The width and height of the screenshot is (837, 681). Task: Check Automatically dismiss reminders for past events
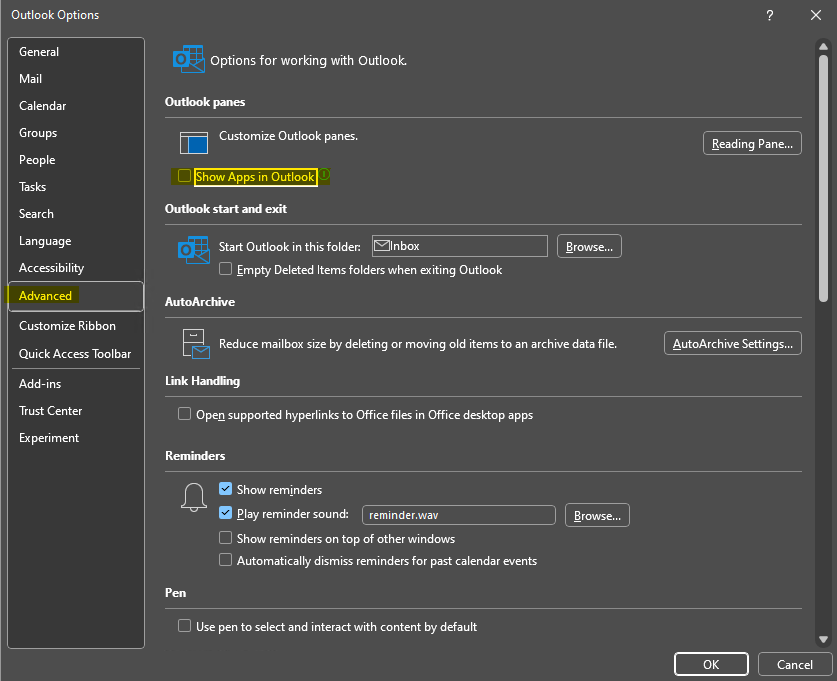[225, 559]
